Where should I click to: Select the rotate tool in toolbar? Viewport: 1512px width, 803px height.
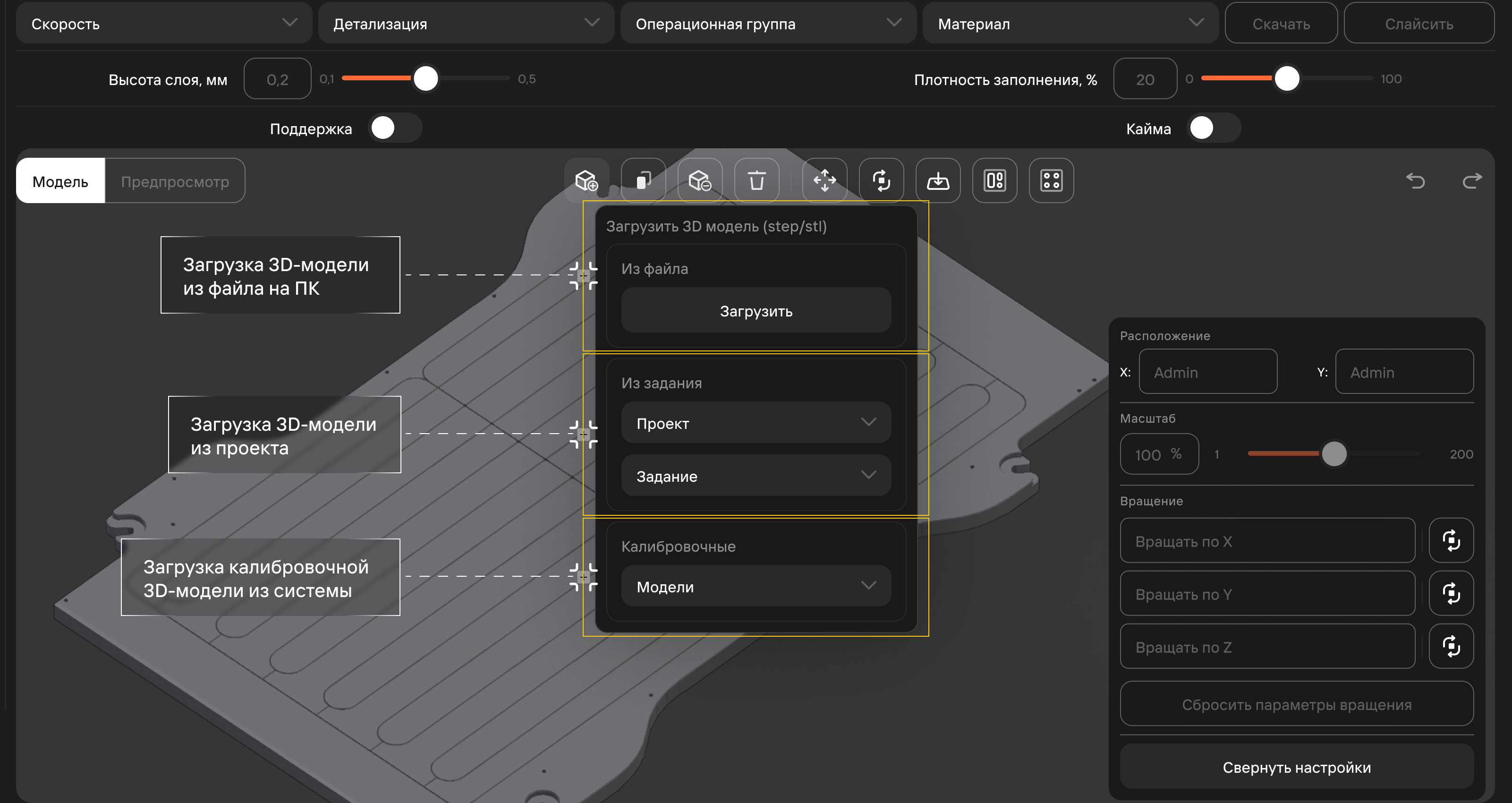pyautogui.click(x=881, y=180)
